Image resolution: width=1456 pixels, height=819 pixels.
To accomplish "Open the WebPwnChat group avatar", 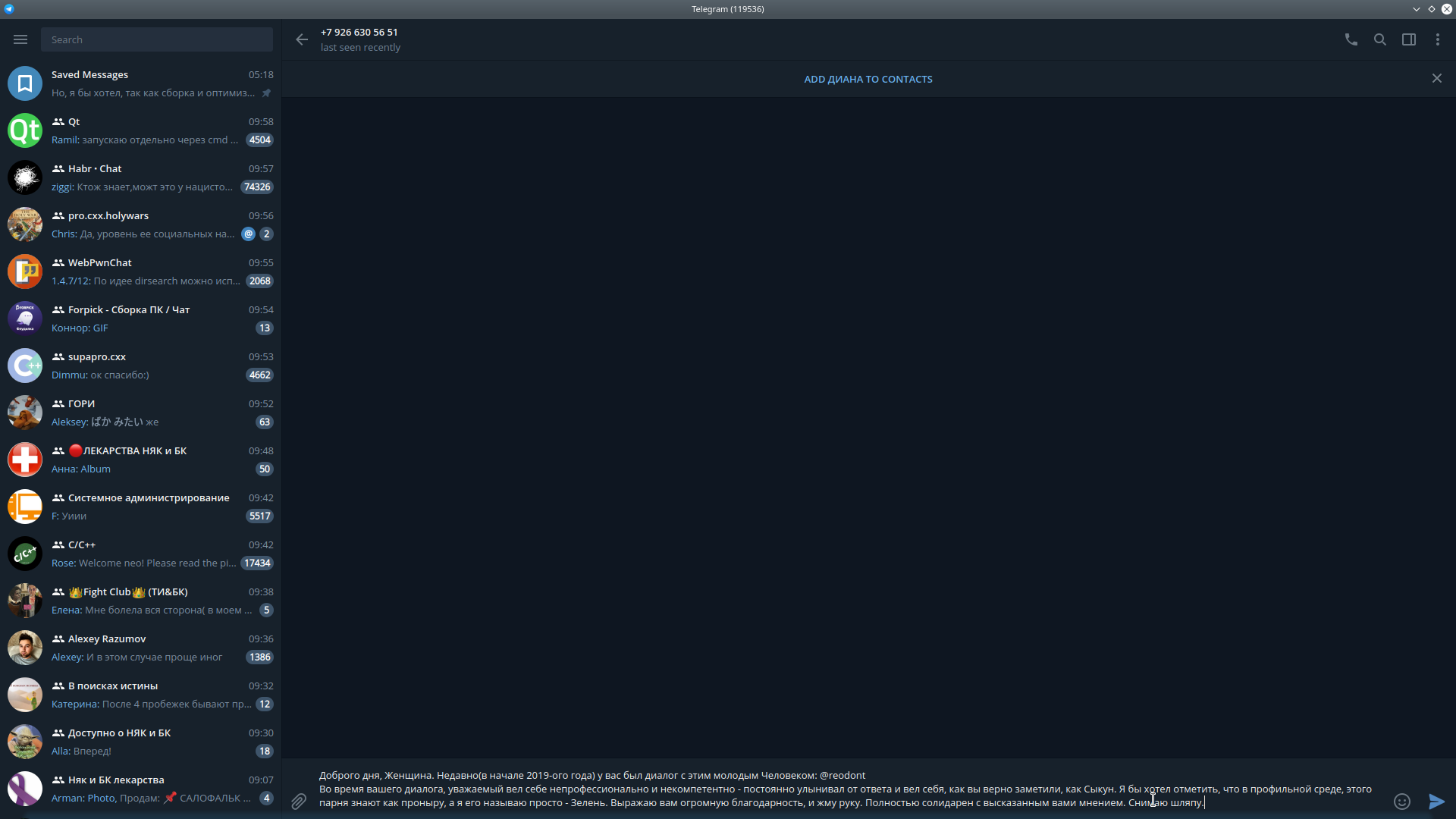I will pyautogui.click(x=25, y=271).
